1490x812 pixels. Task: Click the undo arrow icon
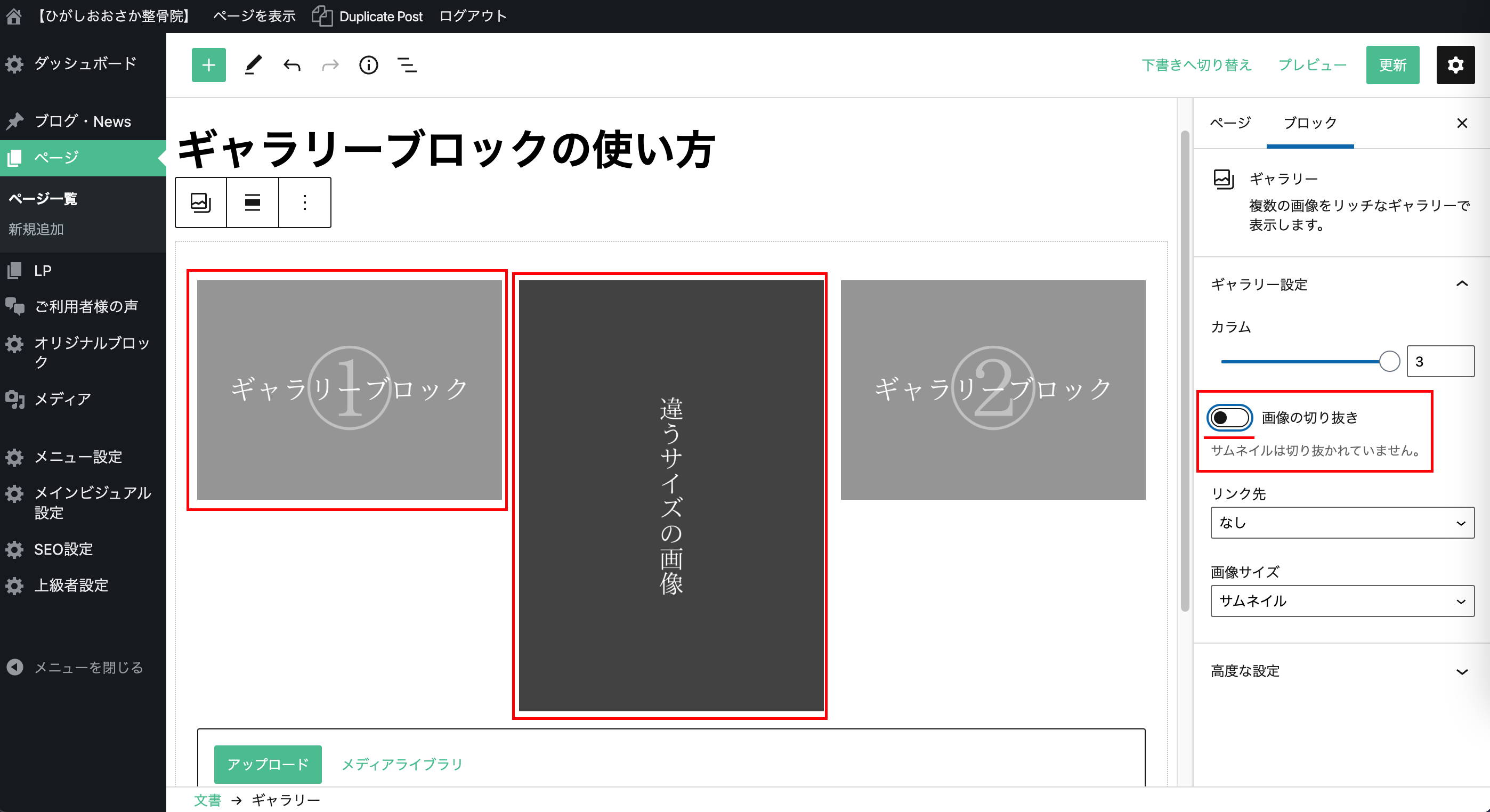point(292,65)
